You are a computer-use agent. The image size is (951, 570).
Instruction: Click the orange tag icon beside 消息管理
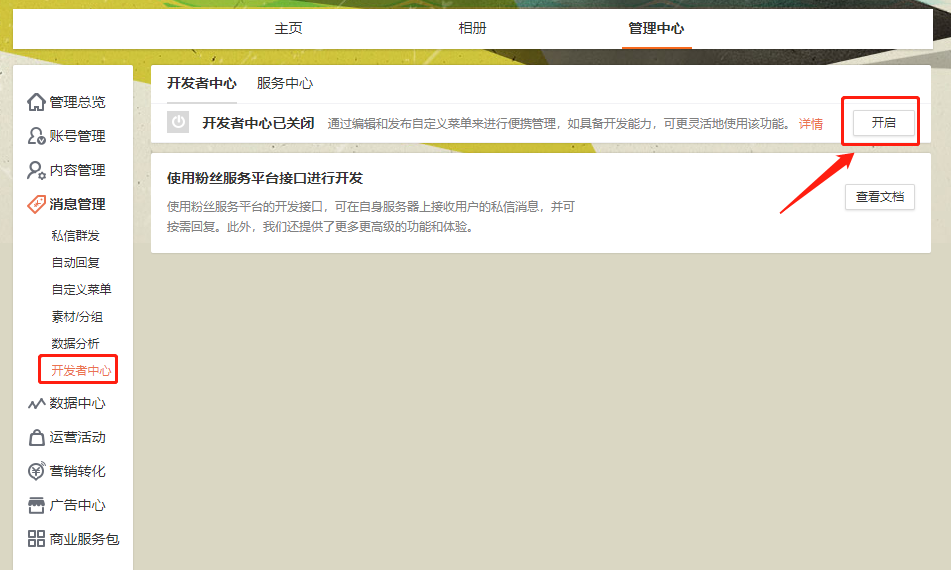36,204
